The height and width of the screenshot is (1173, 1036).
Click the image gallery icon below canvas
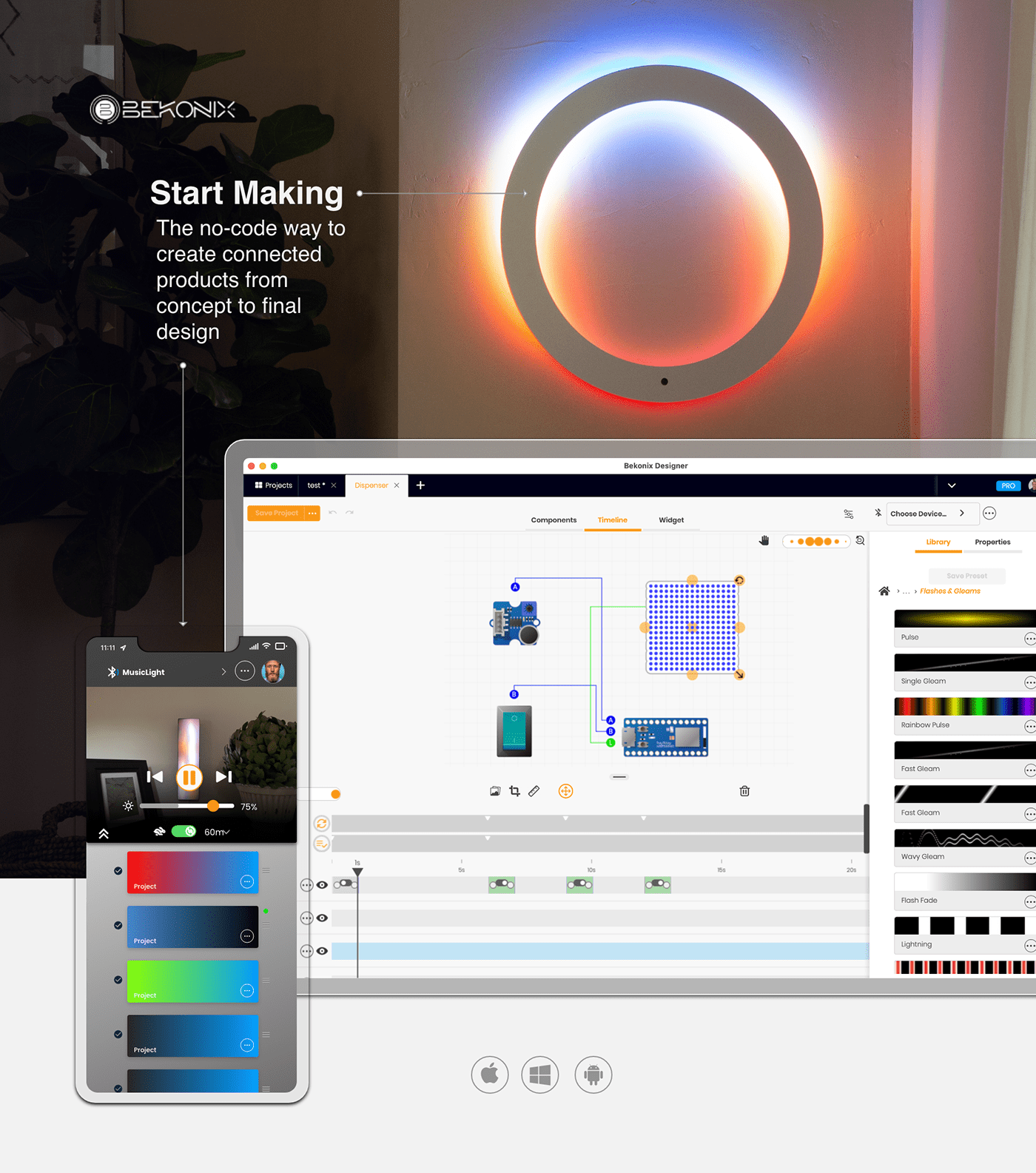click(495, 791)
